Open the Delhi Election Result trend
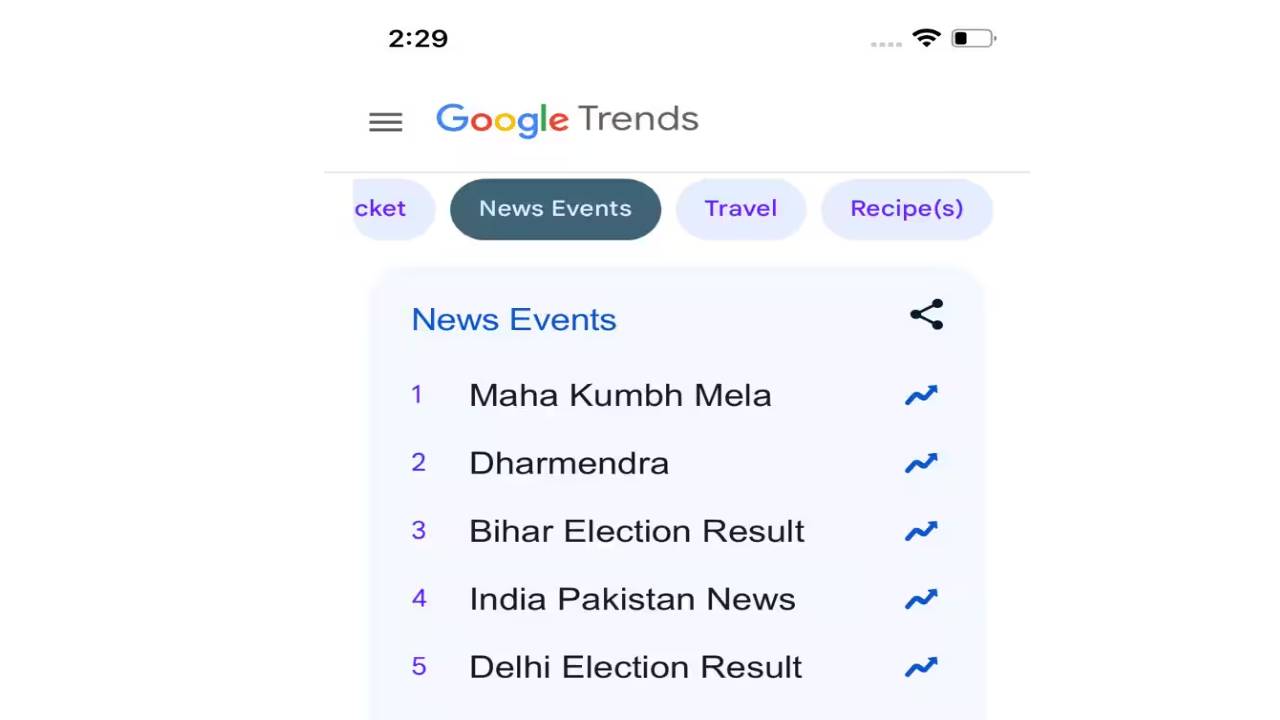1280x720 pixels. click(x=635, y=667)
